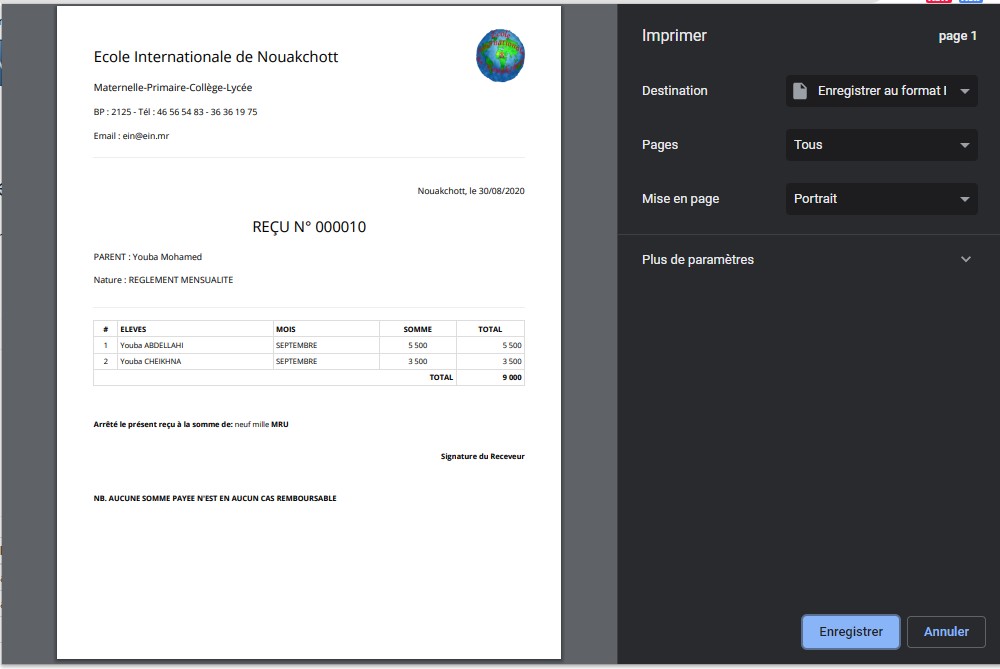Click the SOMME column header
Viewport: 1000px width, 669px height.
tap(418, 329)
